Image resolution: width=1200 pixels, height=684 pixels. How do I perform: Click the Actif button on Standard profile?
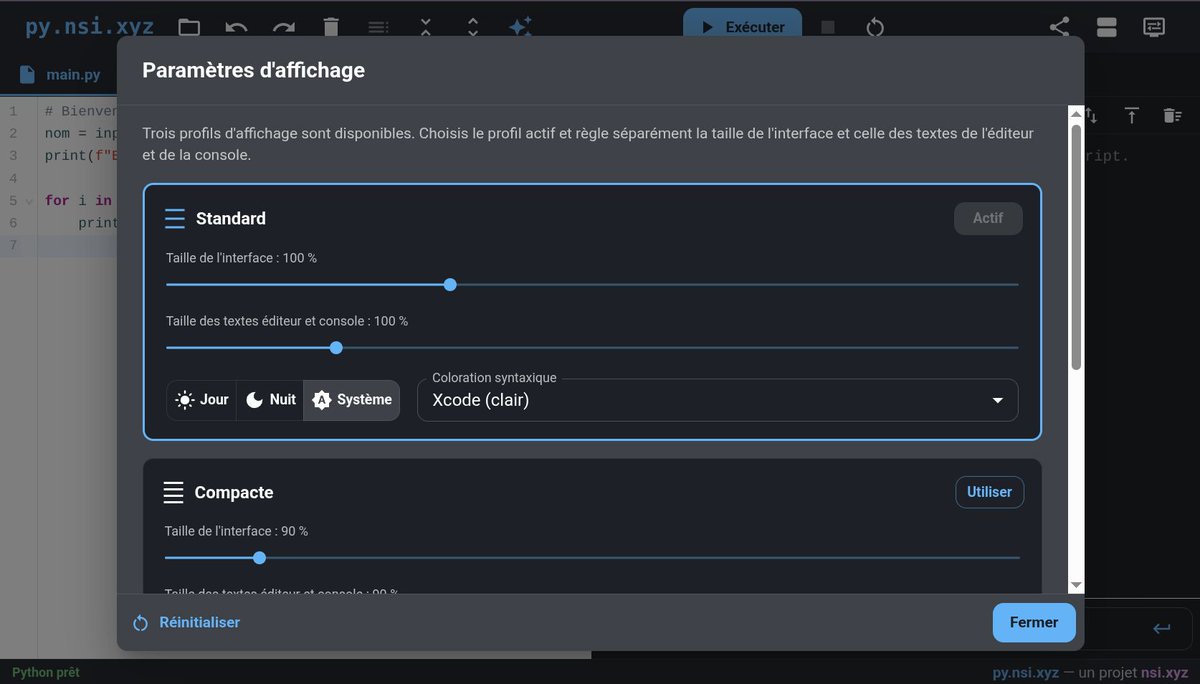pos(988,218)
